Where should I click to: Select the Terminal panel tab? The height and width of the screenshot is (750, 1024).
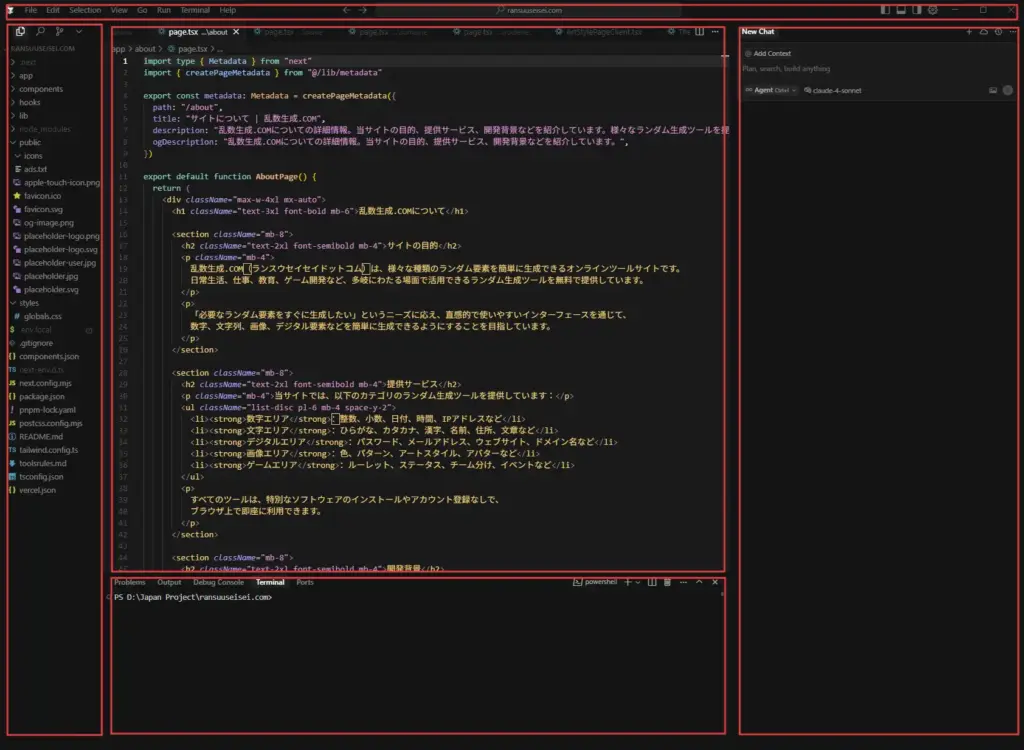click(x=270, y=582)
